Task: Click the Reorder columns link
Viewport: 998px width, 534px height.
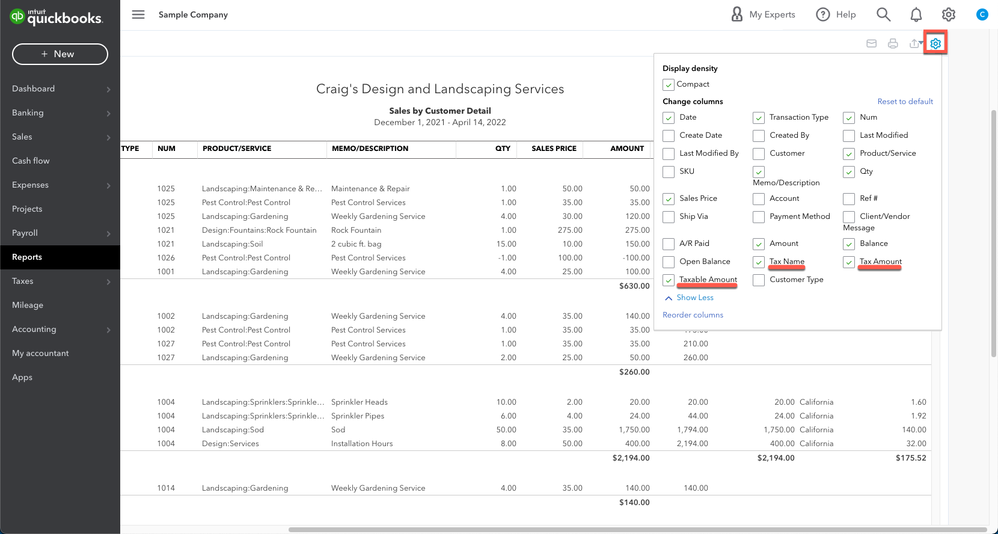Action: click(x=692, y=314)
